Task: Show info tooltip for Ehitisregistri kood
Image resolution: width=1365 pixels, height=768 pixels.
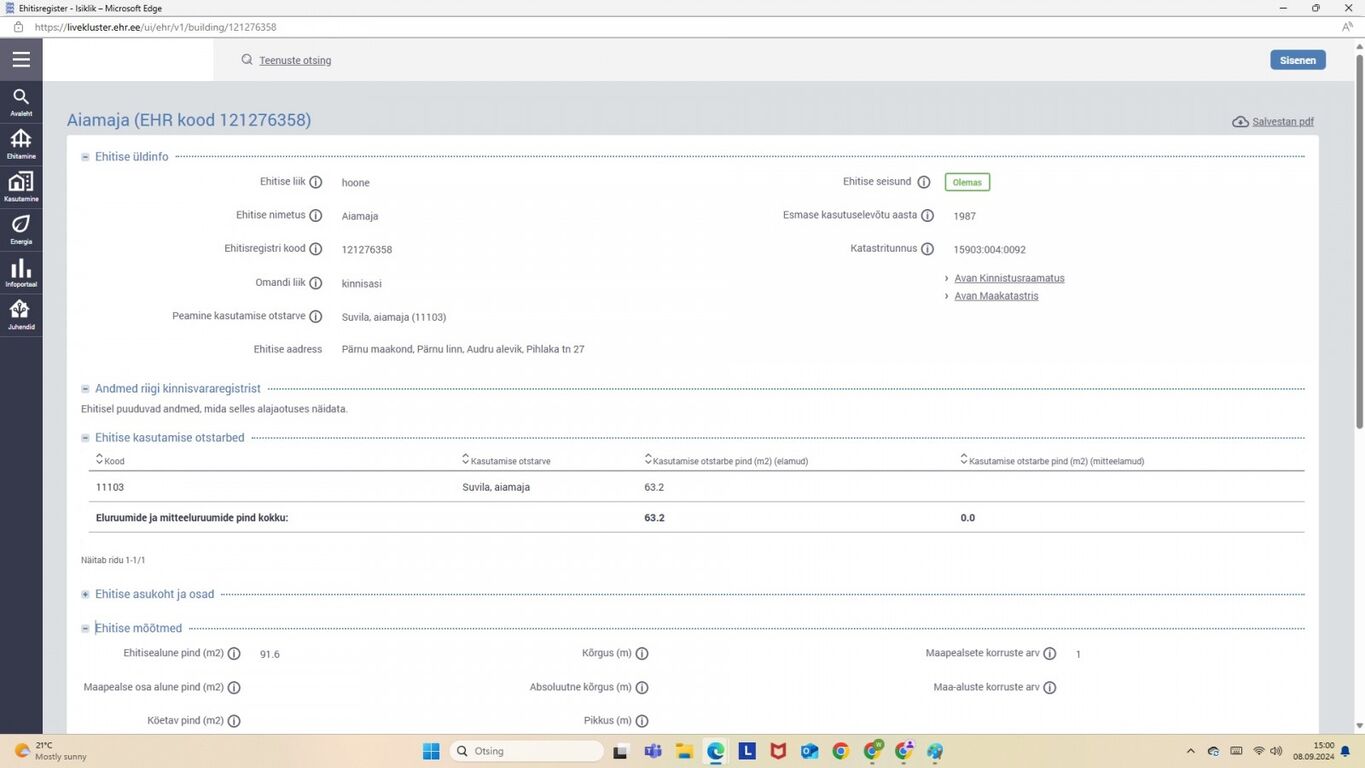Action: coord(316,249)
